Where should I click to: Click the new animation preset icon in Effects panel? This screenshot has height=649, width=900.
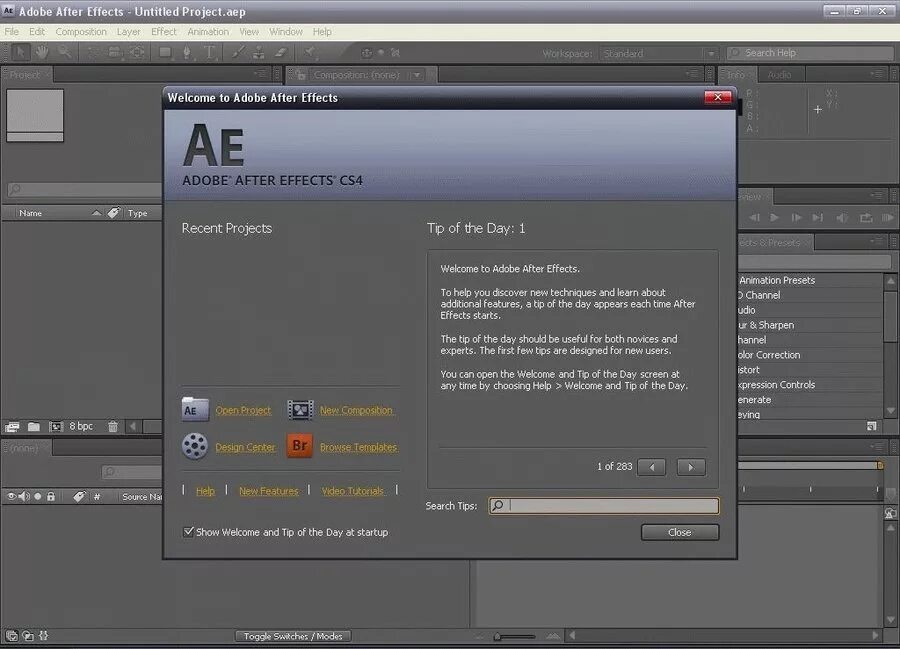point(872,426)
